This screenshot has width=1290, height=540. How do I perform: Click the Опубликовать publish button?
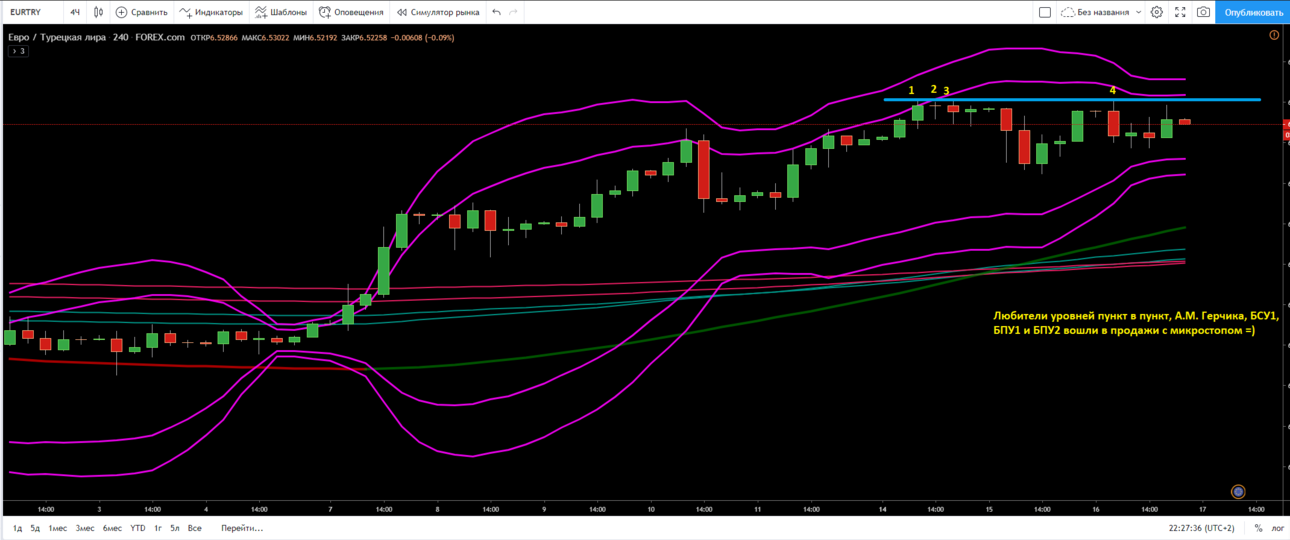click(1253, 12)
